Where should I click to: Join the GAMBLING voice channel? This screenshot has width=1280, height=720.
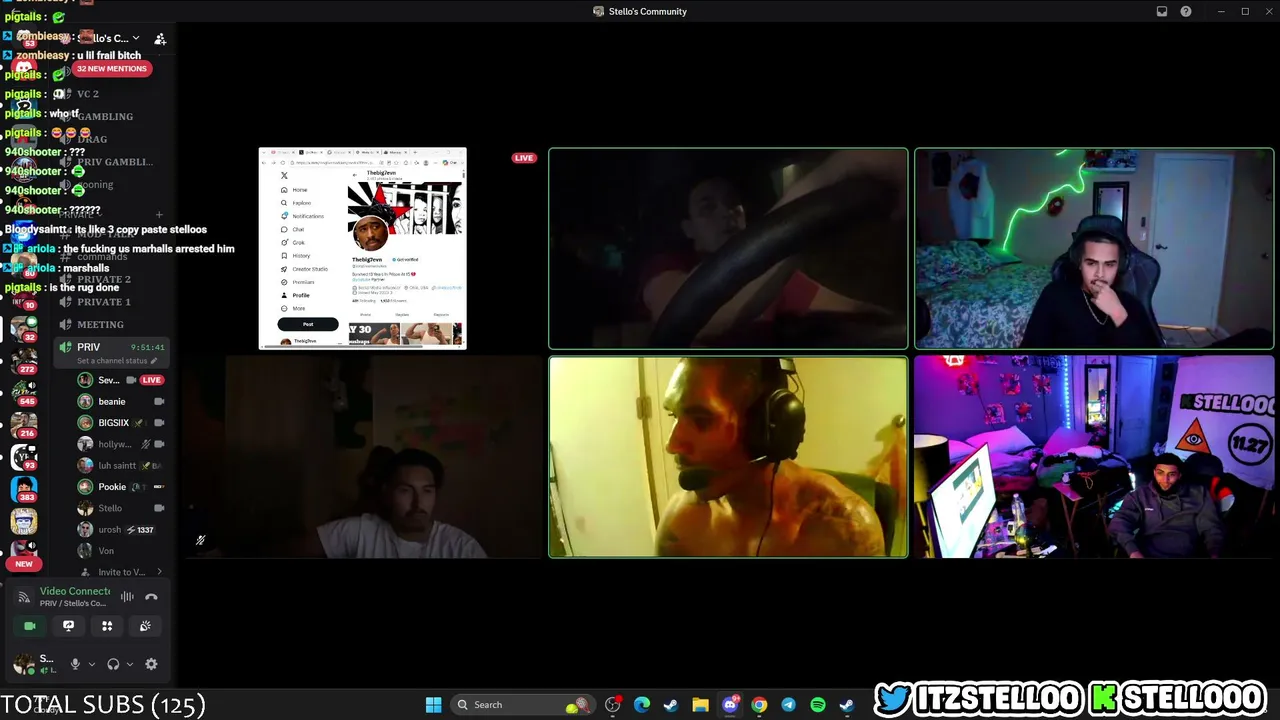coord(110,117)
